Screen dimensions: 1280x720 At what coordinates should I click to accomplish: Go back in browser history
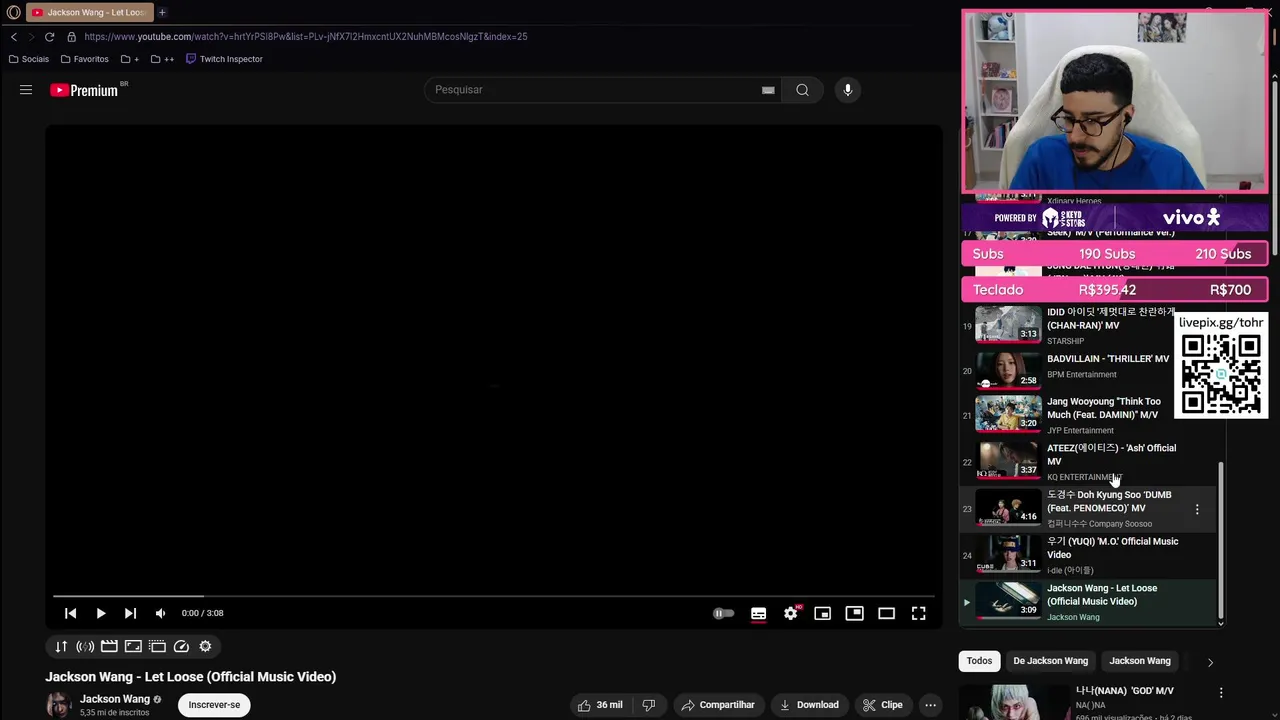(x=14, y=37)
